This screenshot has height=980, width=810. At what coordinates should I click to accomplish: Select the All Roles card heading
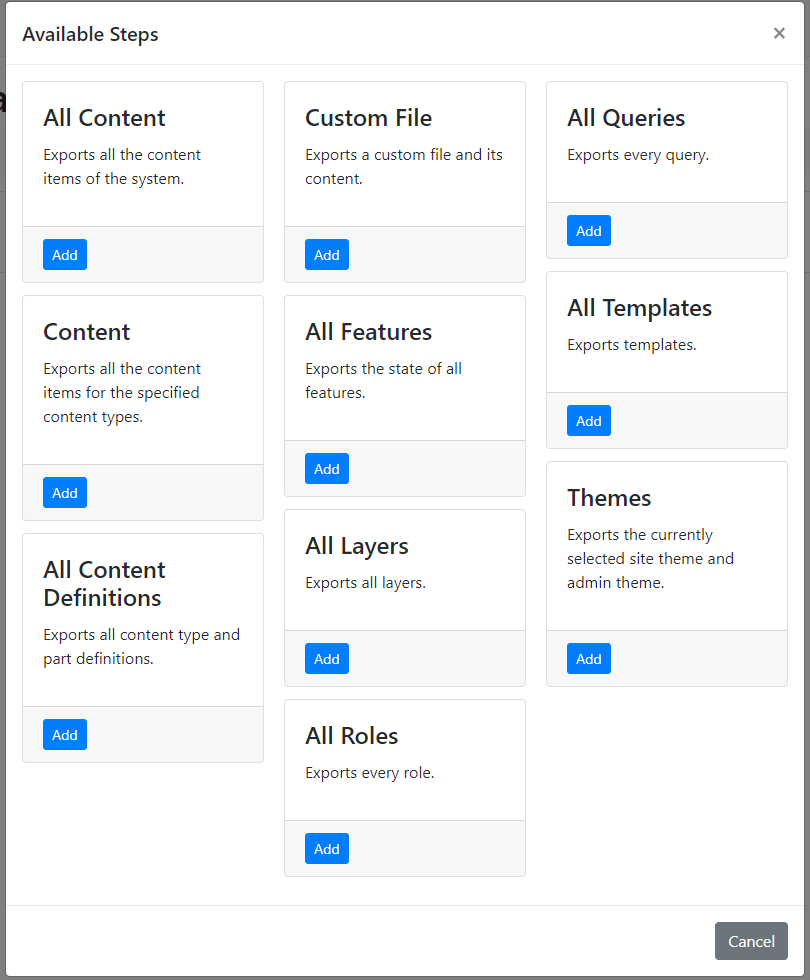coord(352,736)
